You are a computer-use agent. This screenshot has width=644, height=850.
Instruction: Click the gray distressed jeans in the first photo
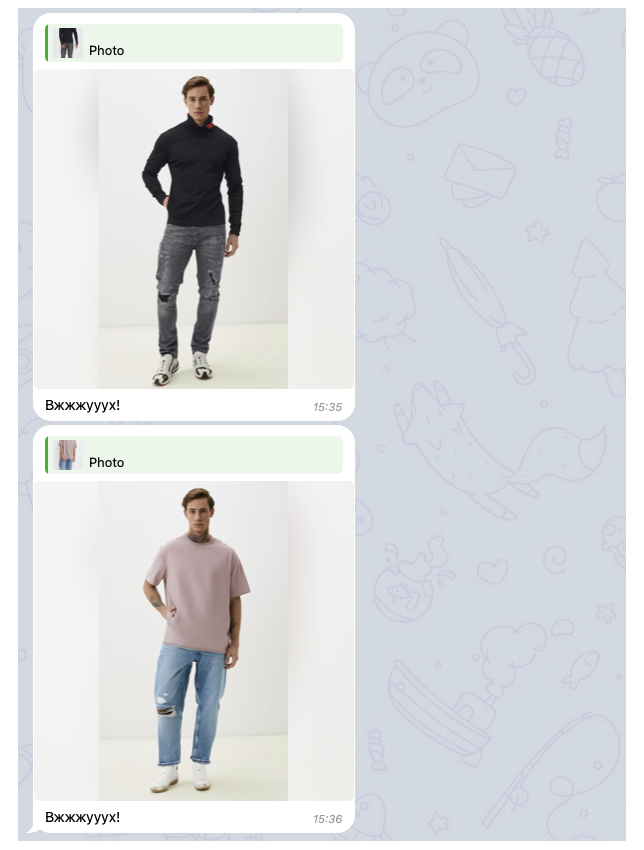click(192, 288)
